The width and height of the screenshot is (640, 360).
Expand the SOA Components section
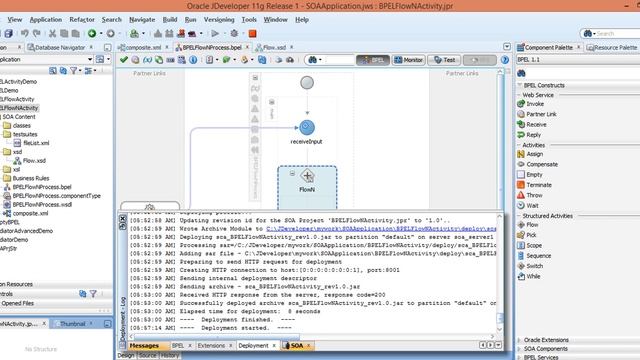click(x=519, y=349)
